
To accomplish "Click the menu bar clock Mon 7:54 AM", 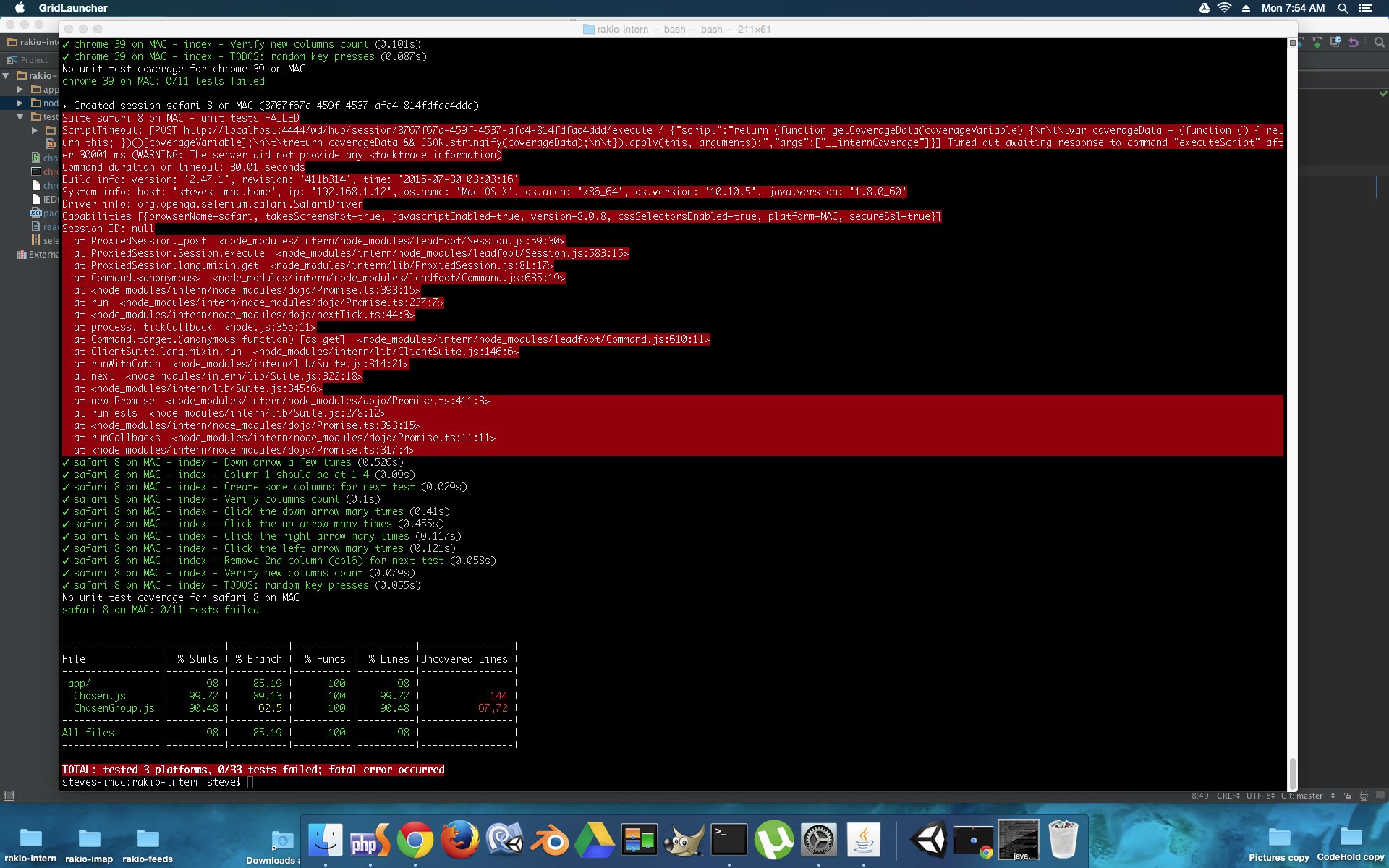I will 1293,8.
